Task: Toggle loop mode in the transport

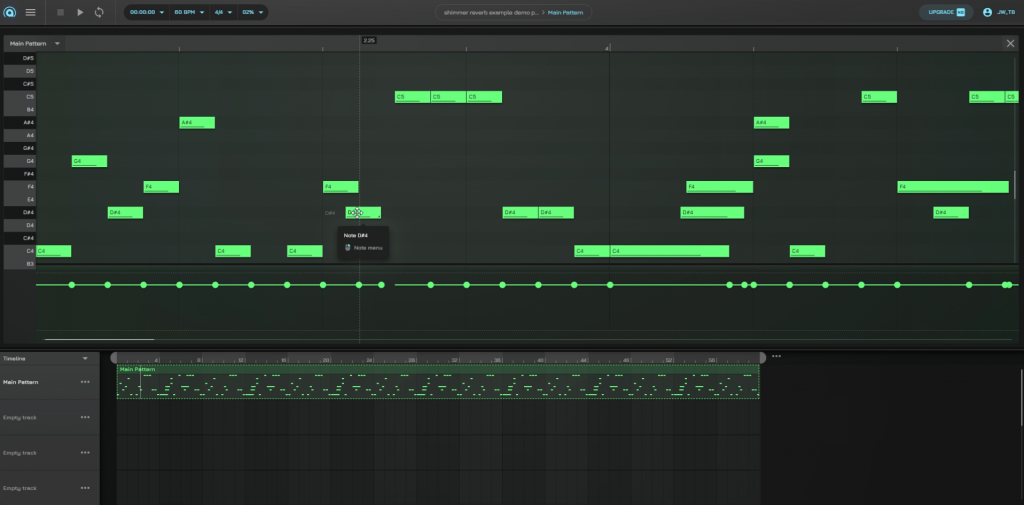Action: pos(99,12)
